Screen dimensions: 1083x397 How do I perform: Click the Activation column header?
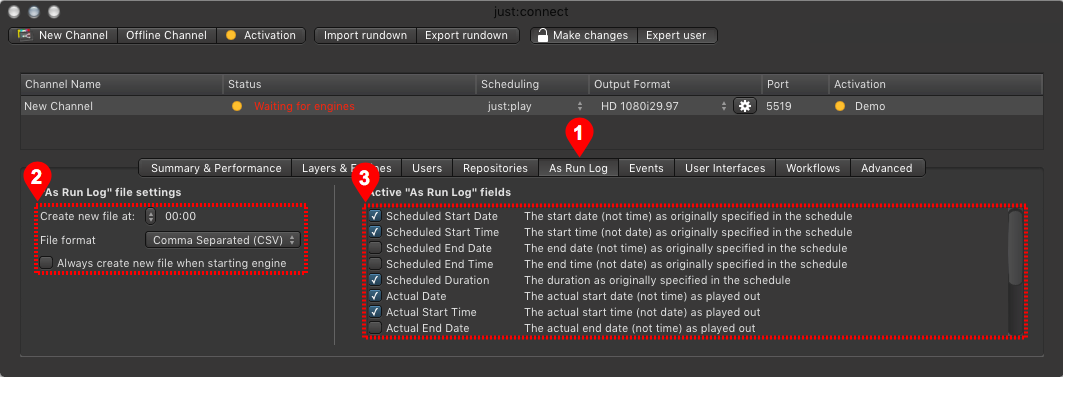(936, 84)
